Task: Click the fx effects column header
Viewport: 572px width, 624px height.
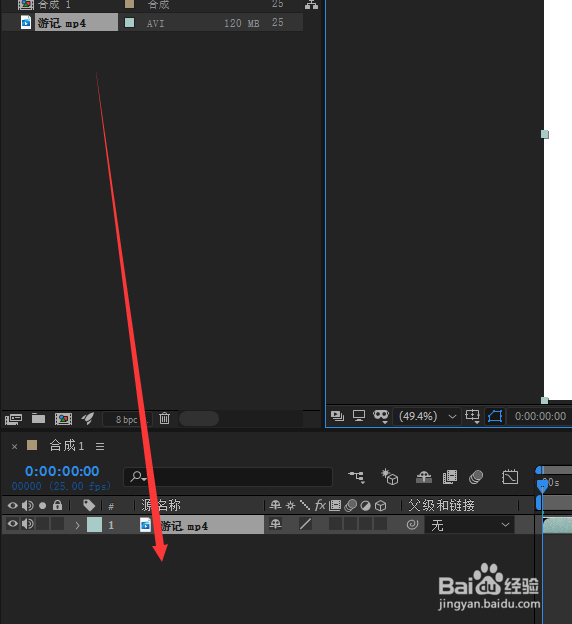Action: pyautogui.click(x=320, y=505)
